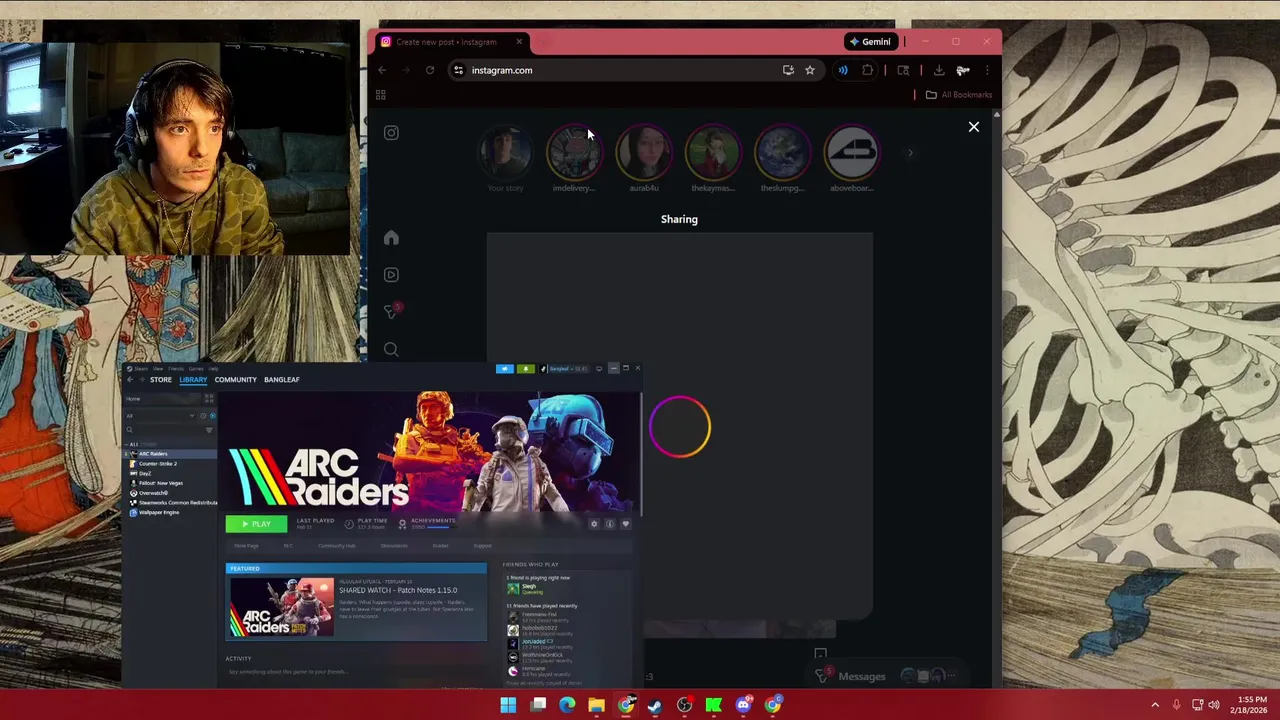View thekaymas story
This screenshot has width=1280, height=720.
coord(713,153)
